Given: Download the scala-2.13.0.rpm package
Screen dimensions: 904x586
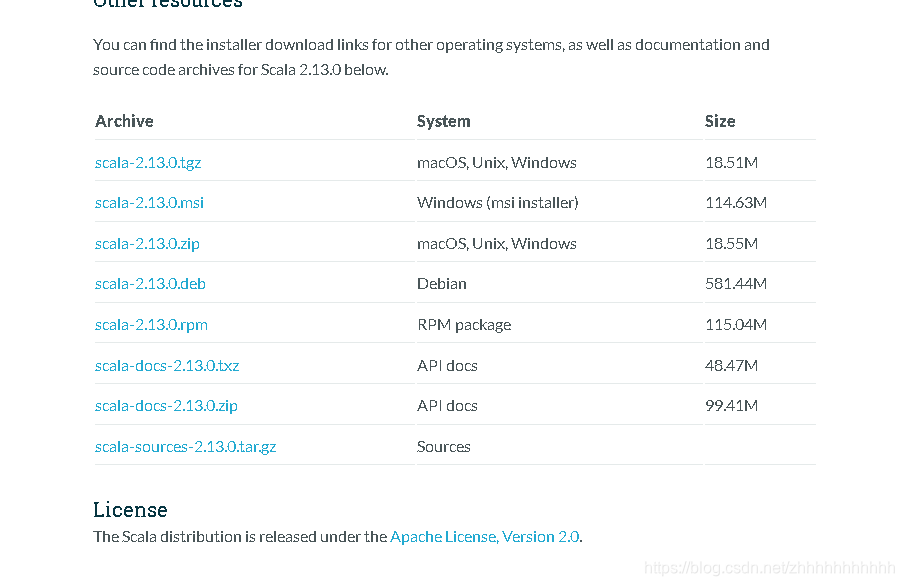Looking at the screenshot, I should 151,325.
